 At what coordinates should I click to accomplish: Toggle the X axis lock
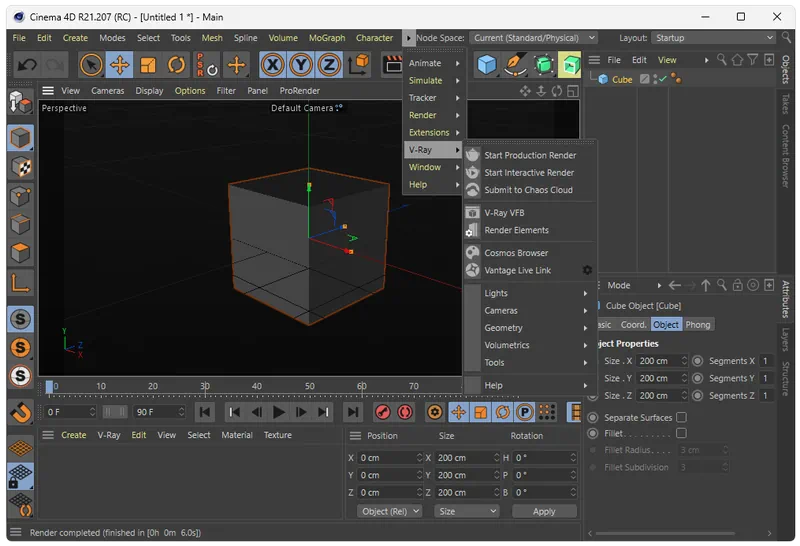[x=272, y=65]
